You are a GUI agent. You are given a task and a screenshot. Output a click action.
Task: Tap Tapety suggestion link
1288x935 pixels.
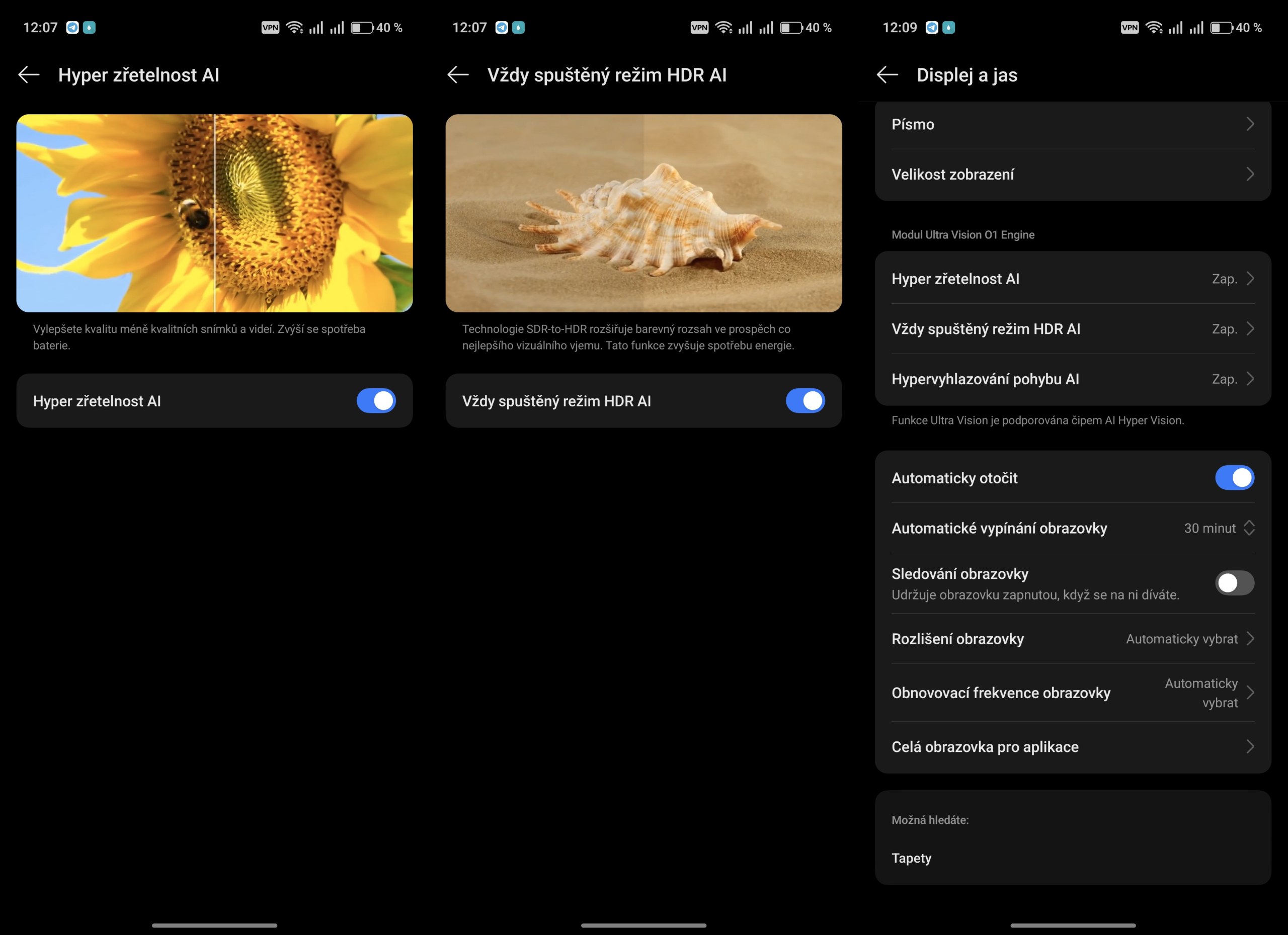[911, 858]
